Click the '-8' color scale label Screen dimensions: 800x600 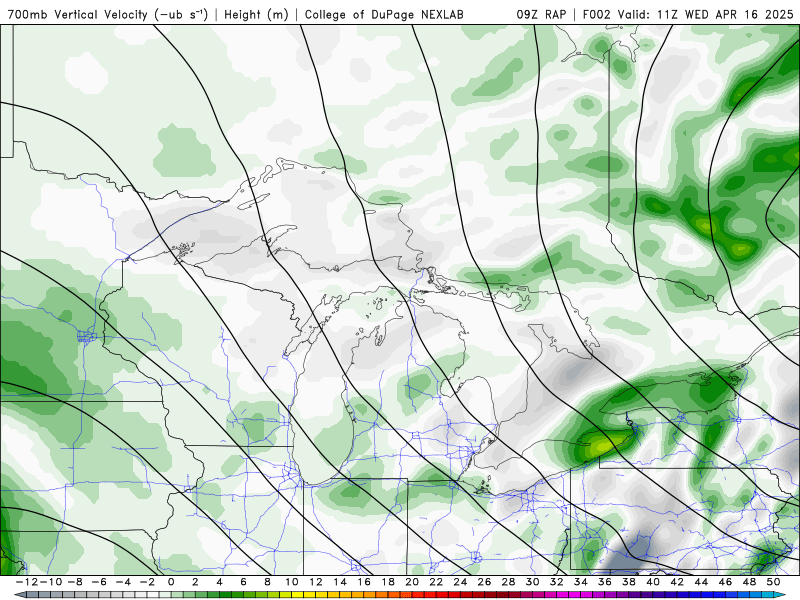pos(74,582)
